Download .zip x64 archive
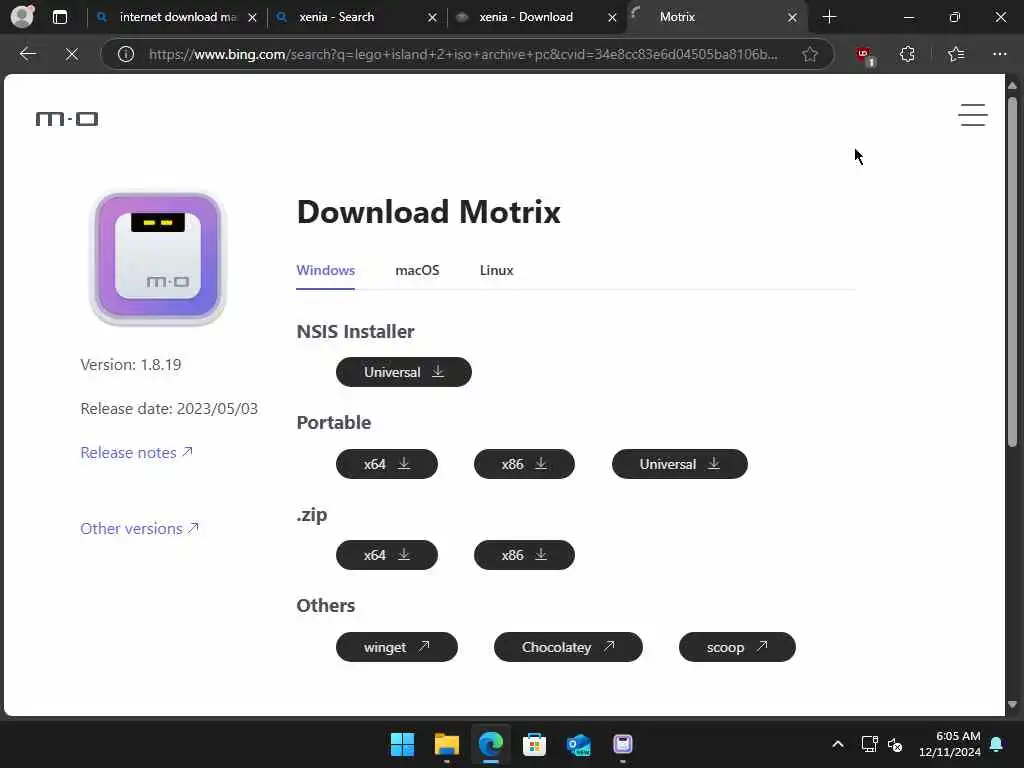Screen dimensions: 1024x768 [387, 555]
